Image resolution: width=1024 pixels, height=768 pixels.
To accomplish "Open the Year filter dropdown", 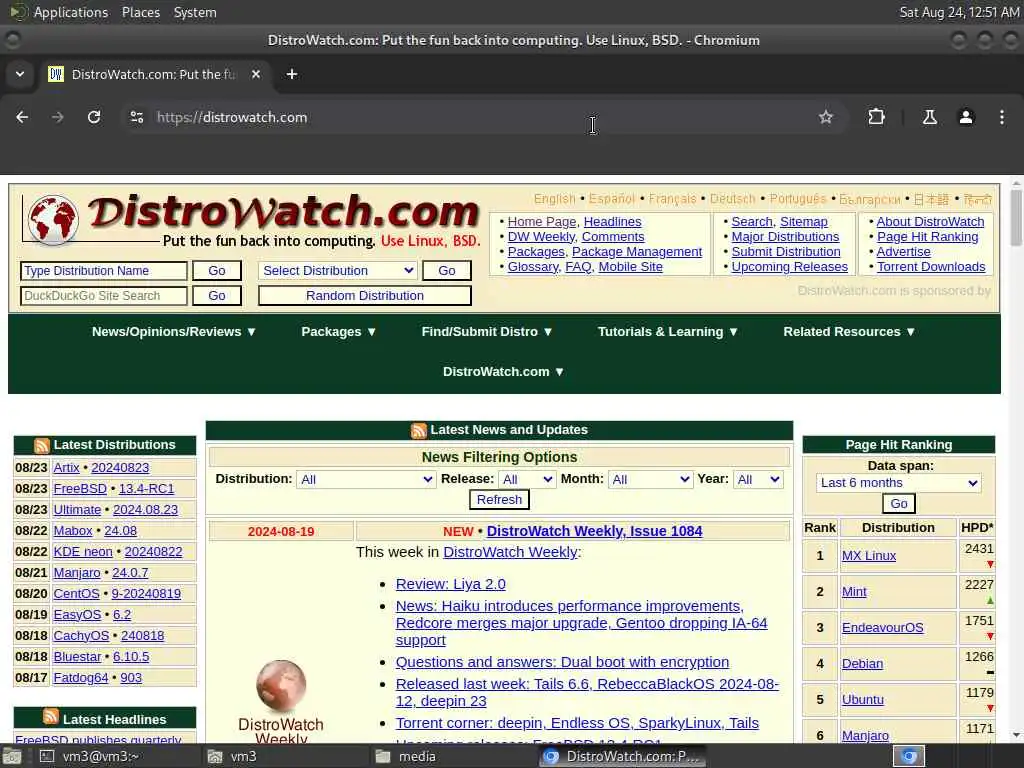I will coord(758,479).
